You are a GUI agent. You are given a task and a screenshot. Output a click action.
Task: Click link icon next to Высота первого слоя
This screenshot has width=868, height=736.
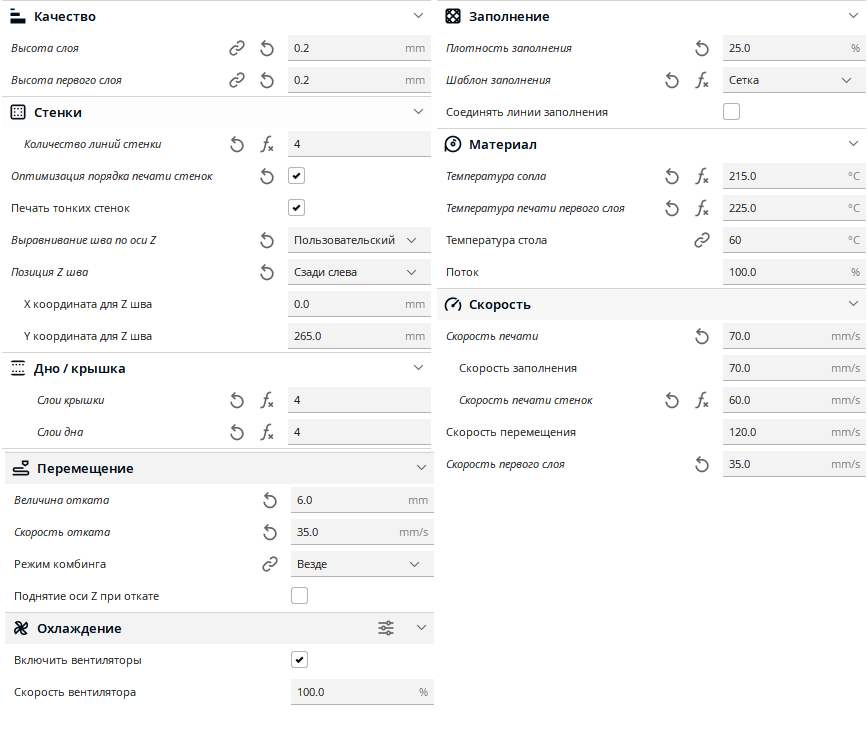pos(237,81)
